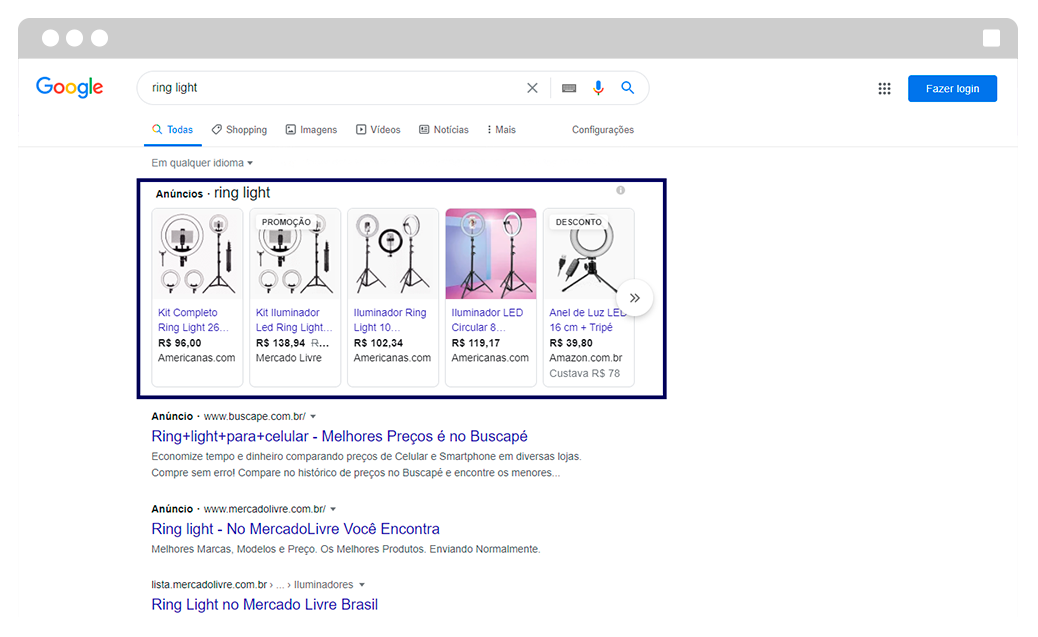
Task: Click the www.buscape.com.br/ URL text
Action: [x=255, y=416]
